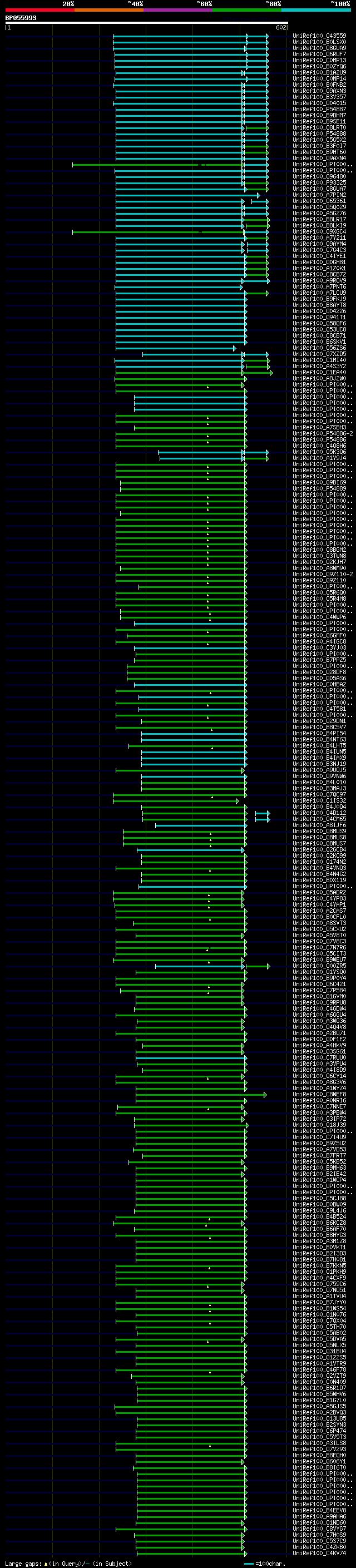Select hit label UniRef100_B7PPZ5
The height and width of the screenshot is (1568, 356).
[319, 660]
